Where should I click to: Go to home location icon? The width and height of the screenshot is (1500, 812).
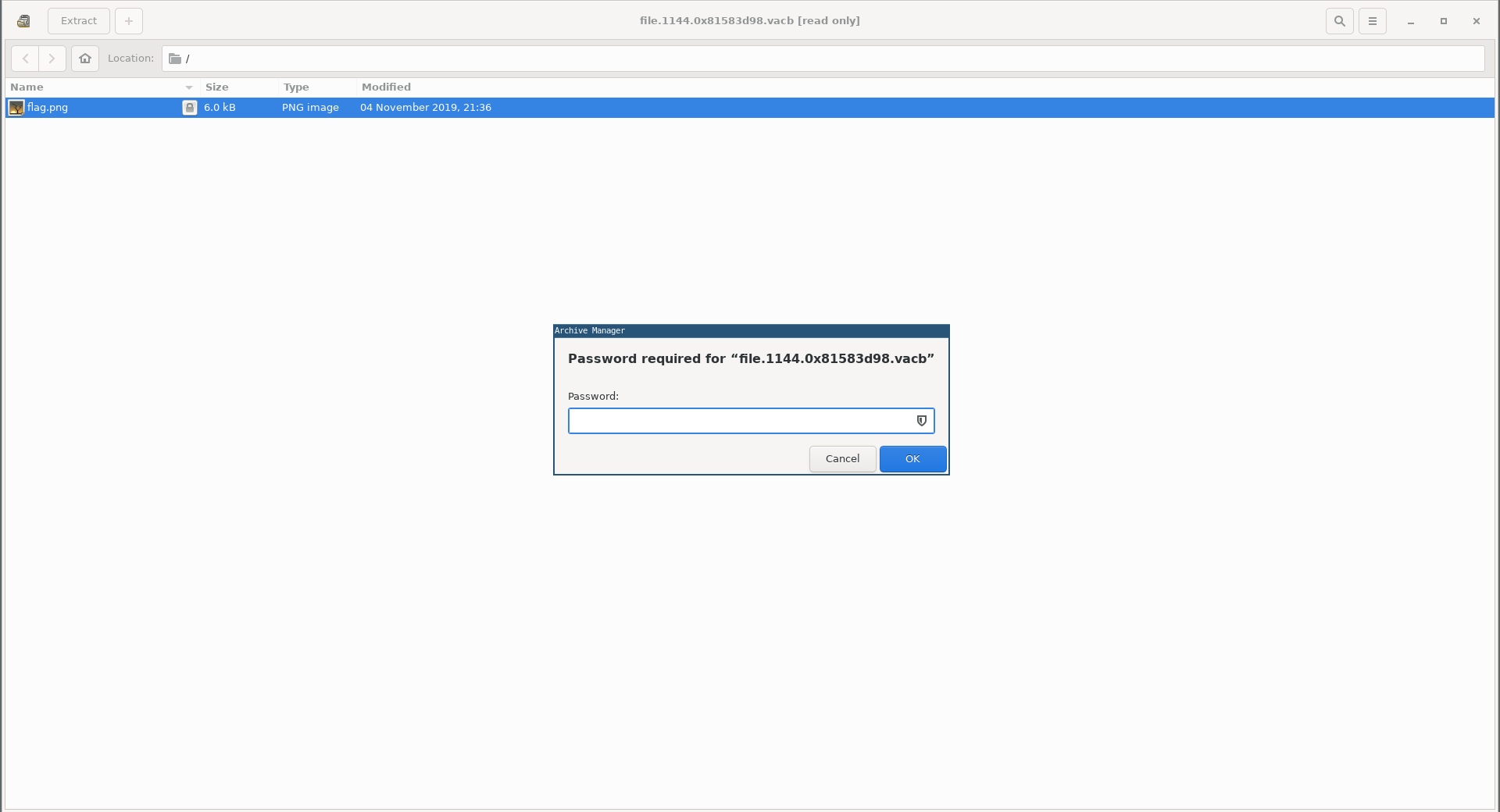point(85,59)
